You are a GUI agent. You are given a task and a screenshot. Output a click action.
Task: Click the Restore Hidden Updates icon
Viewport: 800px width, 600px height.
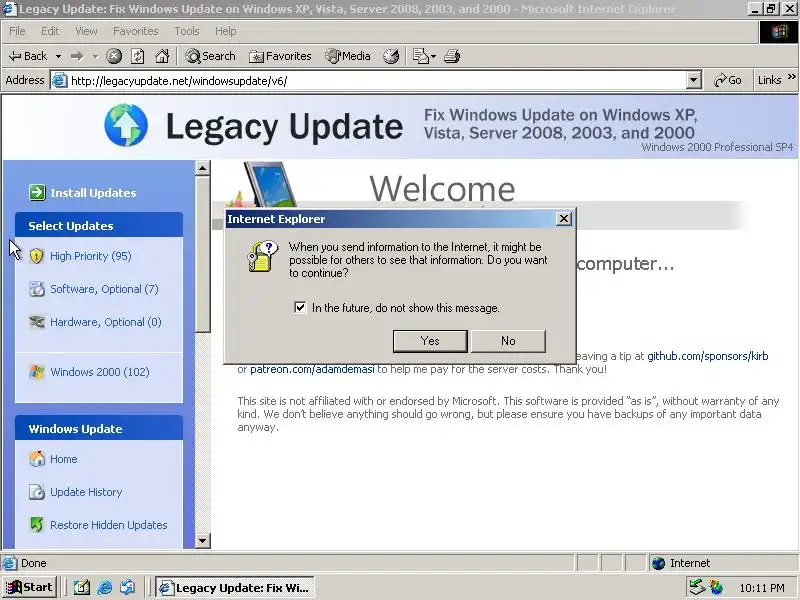(x=37, y=524)
